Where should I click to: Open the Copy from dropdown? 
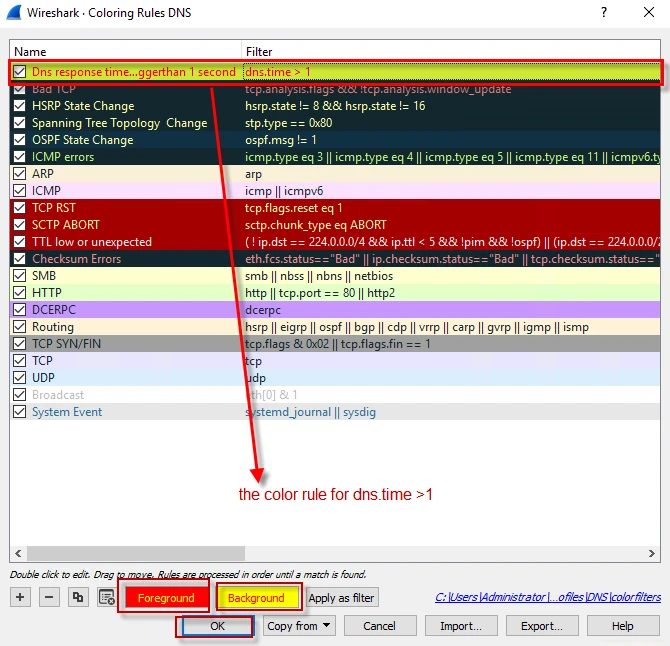[299, 626]
